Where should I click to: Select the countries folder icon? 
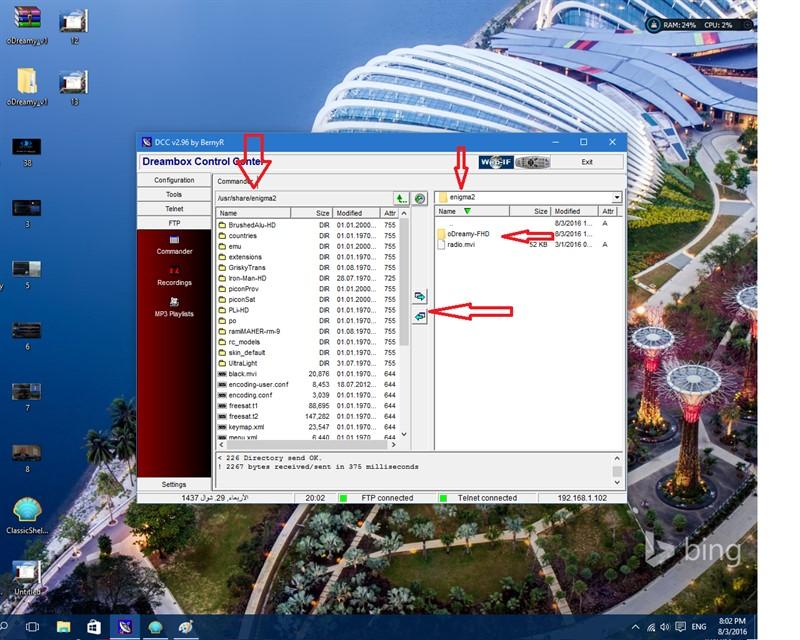[222, 236]
